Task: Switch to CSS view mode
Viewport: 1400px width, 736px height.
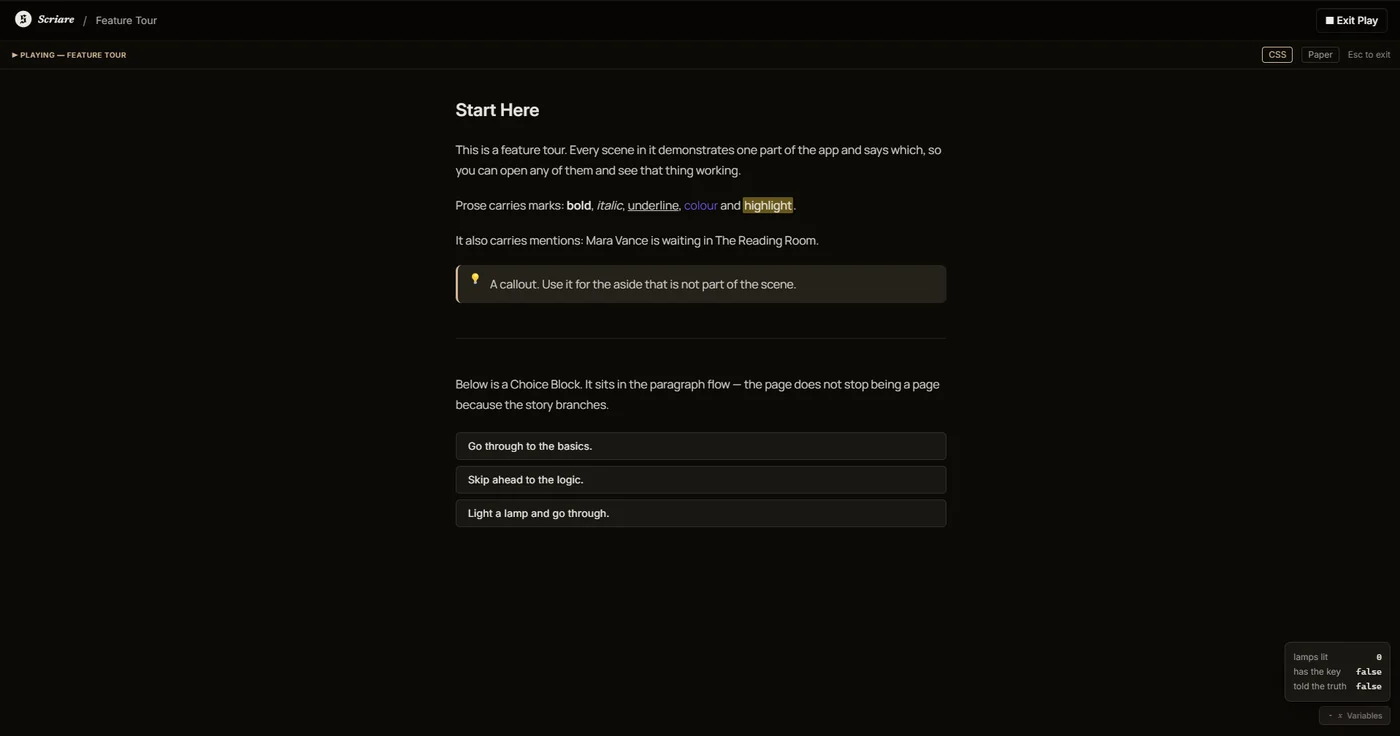Action: pyautogui.click(x=1277, y=55)
